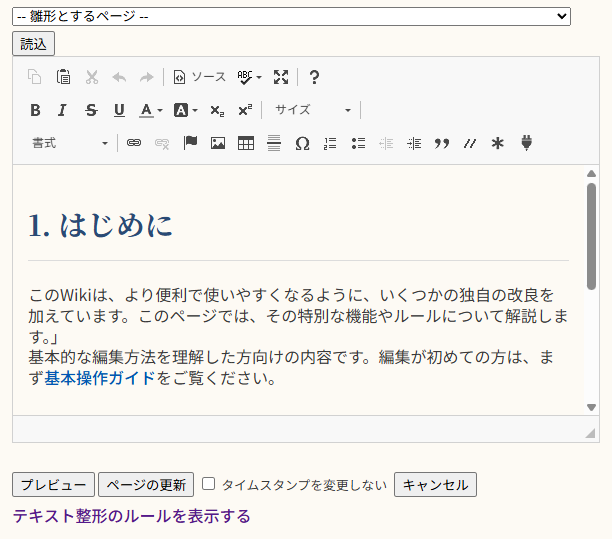Insert a link with the chain icon
Viewport: 612px width, 539px height.
point(133,143)
